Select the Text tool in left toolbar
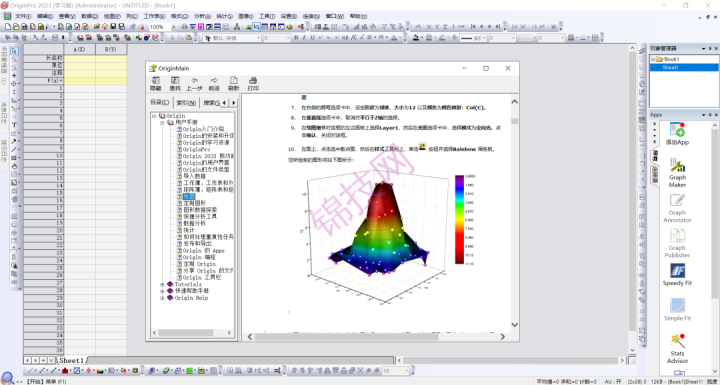Image resolution: width=720 pixels, height=385 pixels. click(x=14, y=125)
